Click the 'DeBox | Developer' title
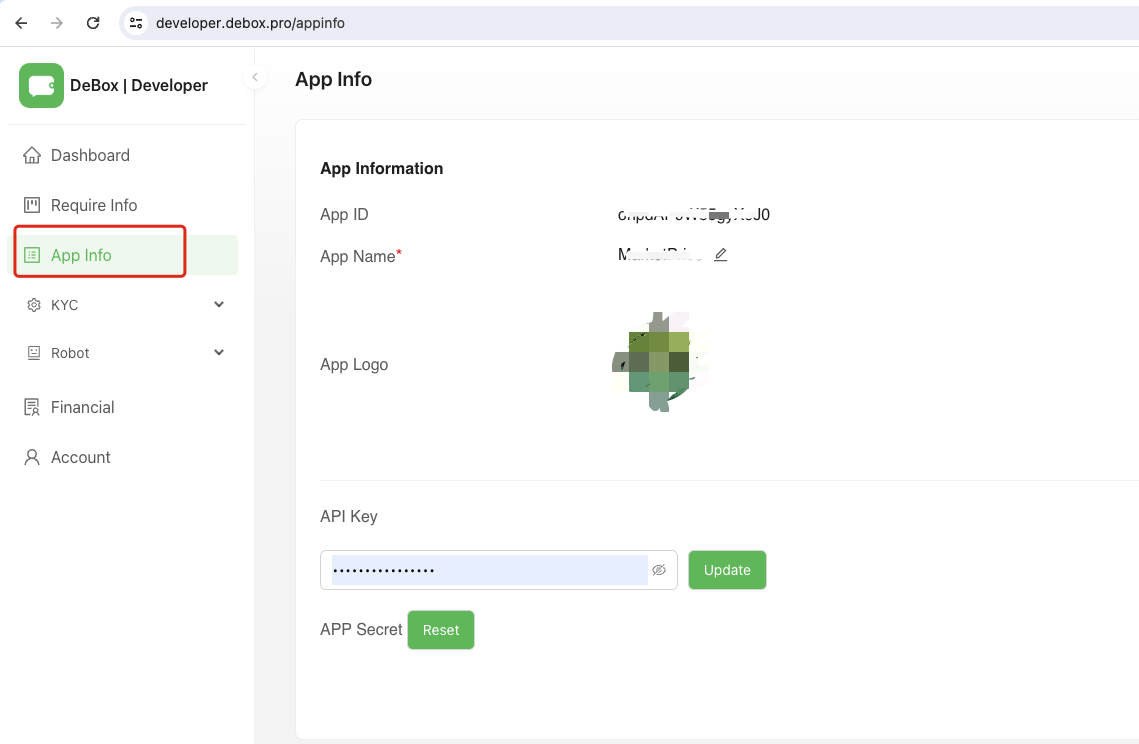1139x744 pixels. point(139,86)
